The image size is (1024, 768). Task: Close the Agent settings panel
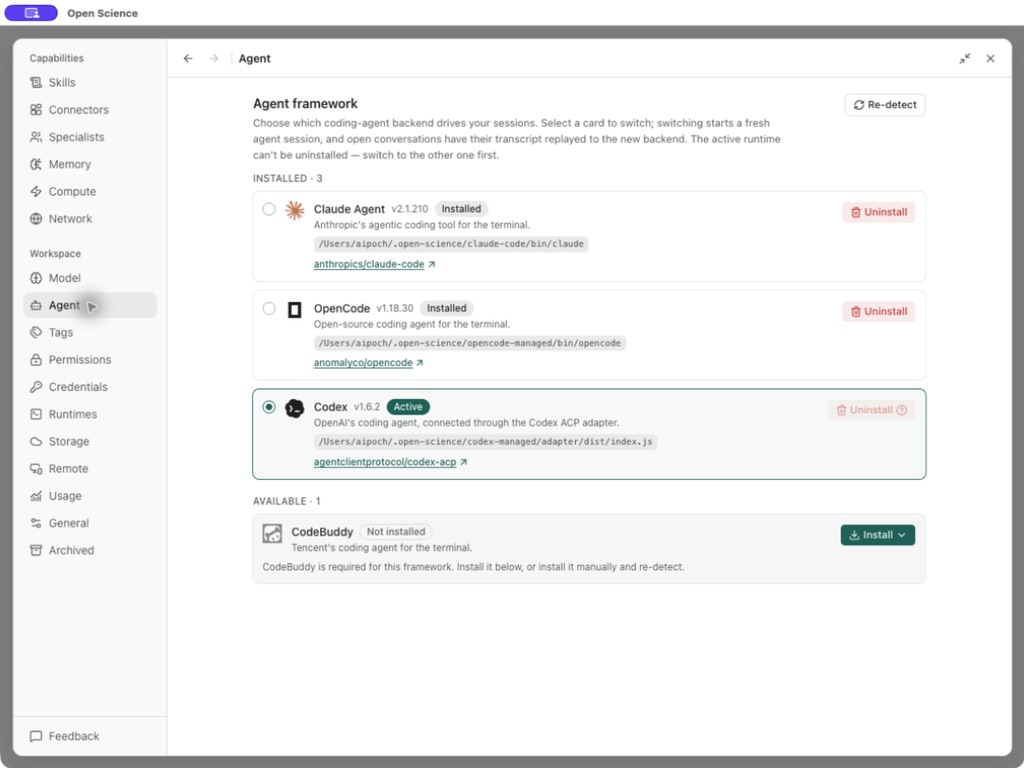(x=991, y=59)
